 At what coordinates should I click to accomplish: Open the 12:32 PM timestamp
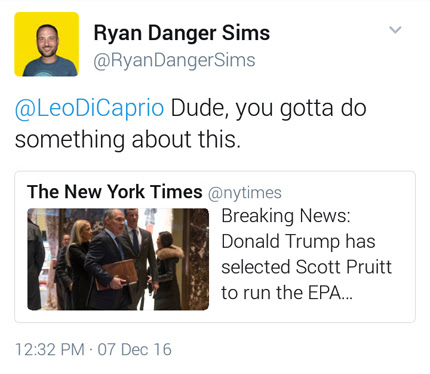[x=50, y=350]
